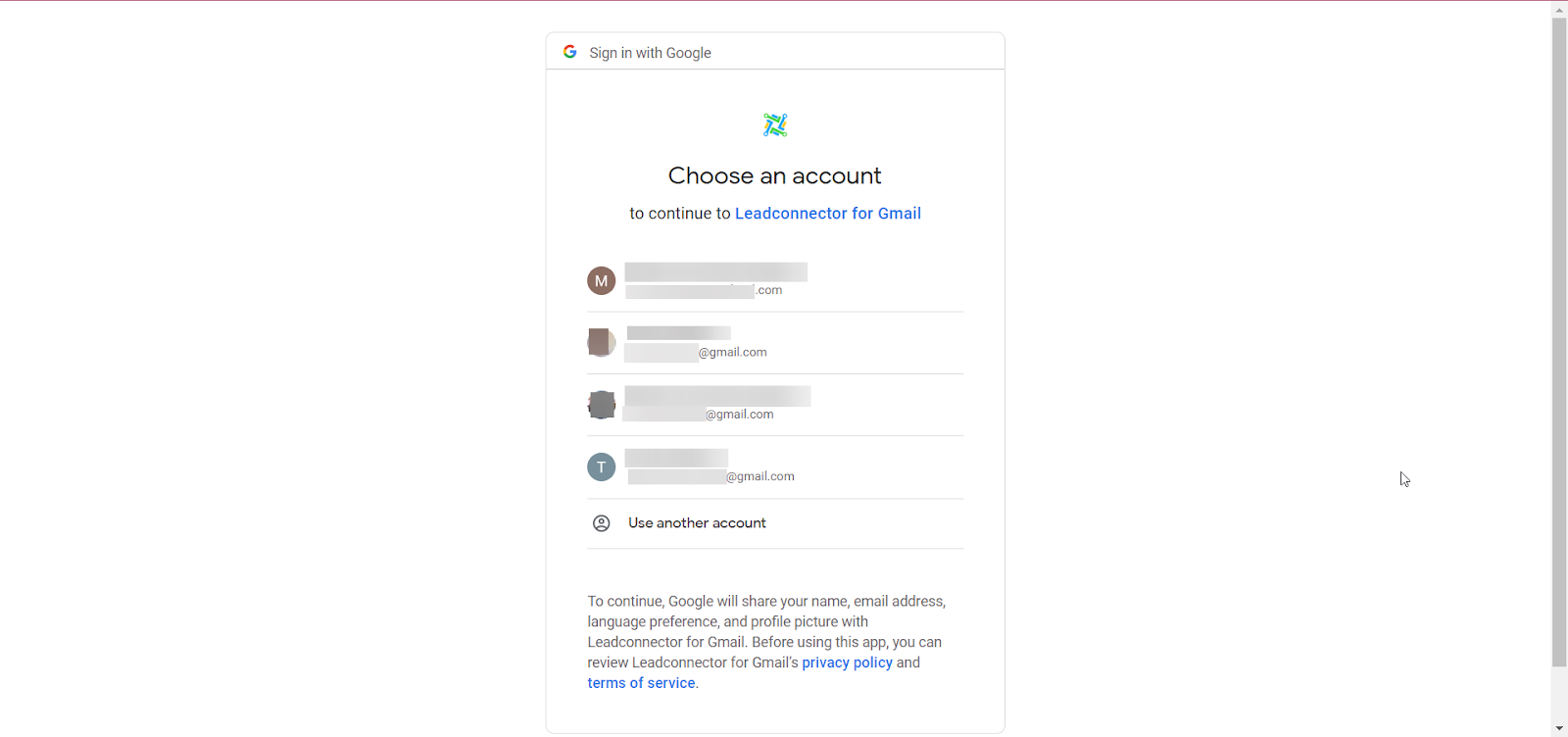Click the person icon beside Use another account
Viewport: 1568px width, 737px height.
coord(602,523)
